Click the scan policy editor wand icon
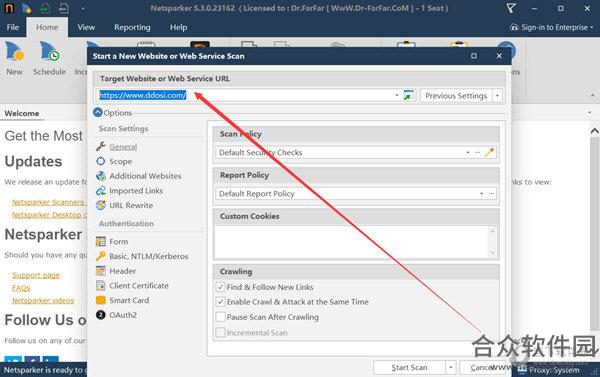Viewport: 600px width, 377px height. pyautogui.click(x=489, y=152)
